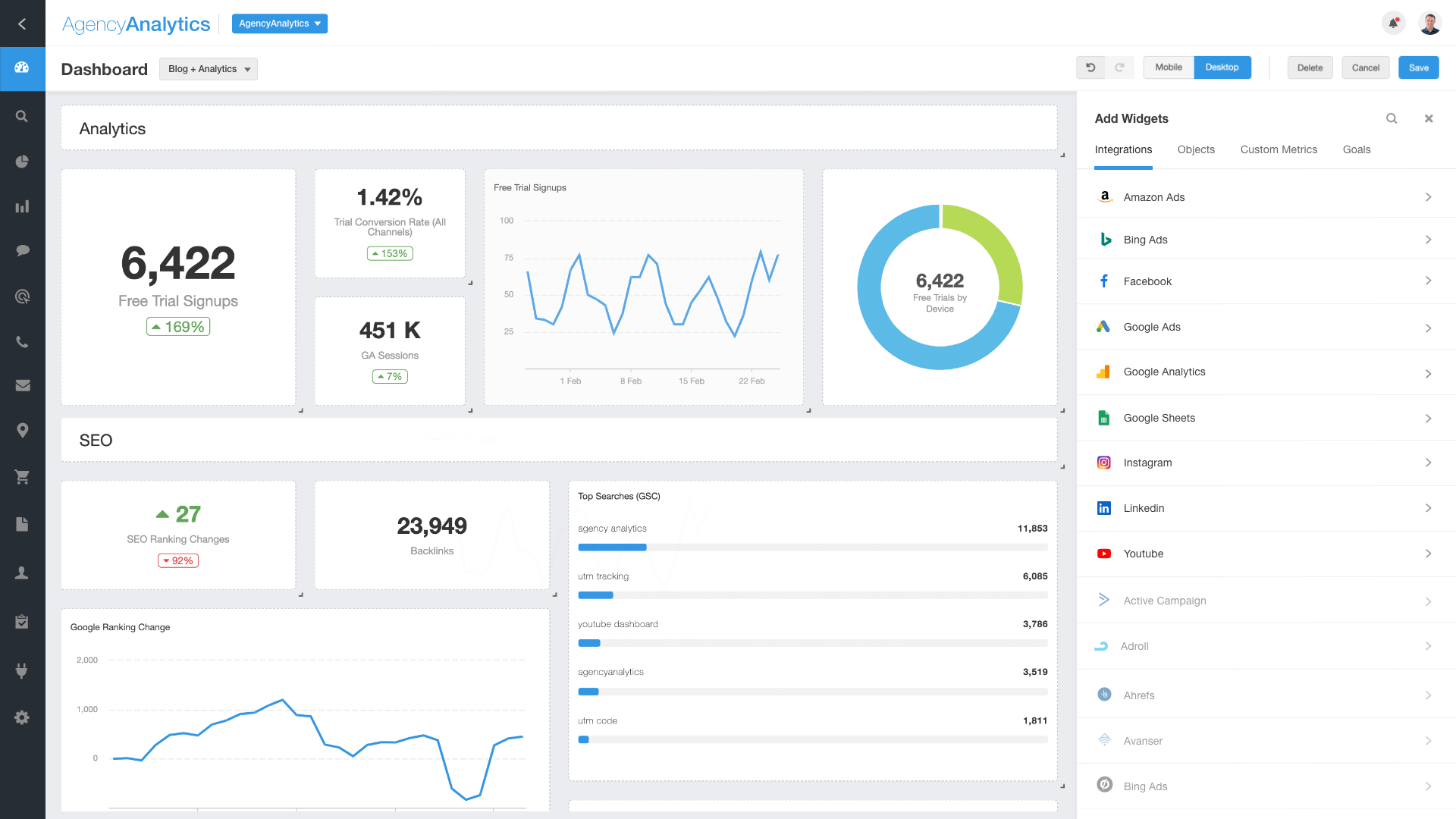The width and height of the screenshot is (1456, 819).
Task: Click the Facebook logo icon
Action: pyautogui.click(x=1104, y=281)
